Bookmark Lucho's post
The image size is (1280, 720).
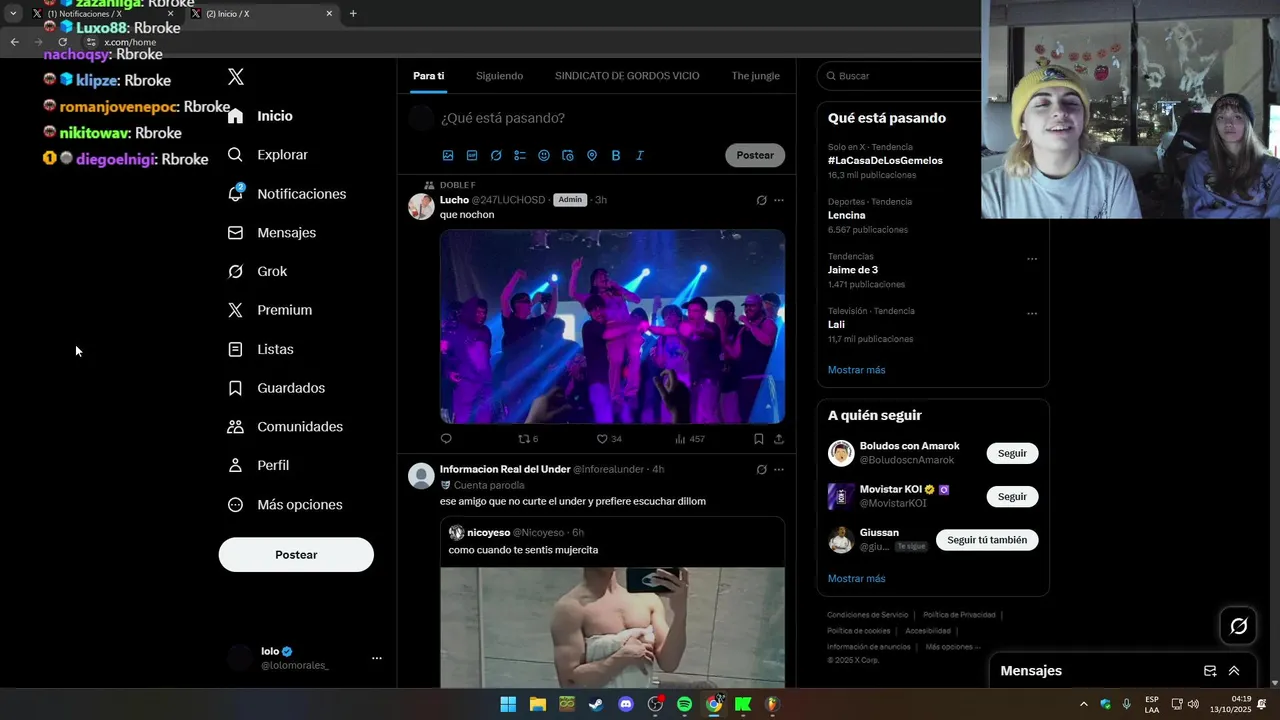[759, 438]
